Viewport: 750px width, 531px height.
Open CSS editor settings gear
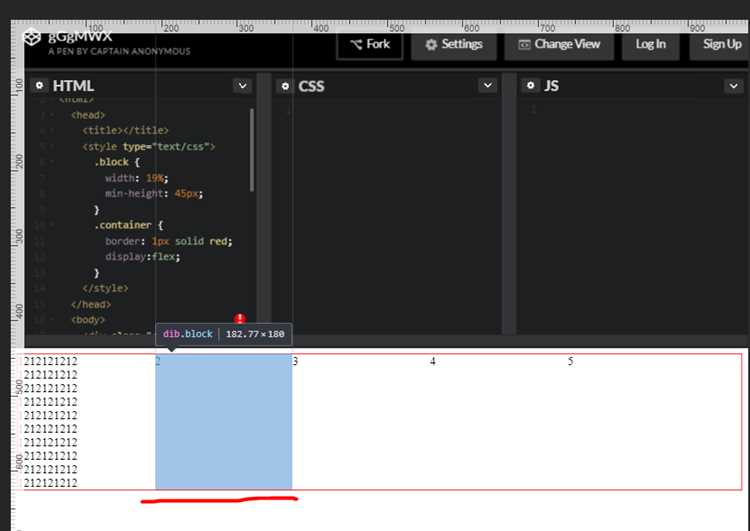285,86
